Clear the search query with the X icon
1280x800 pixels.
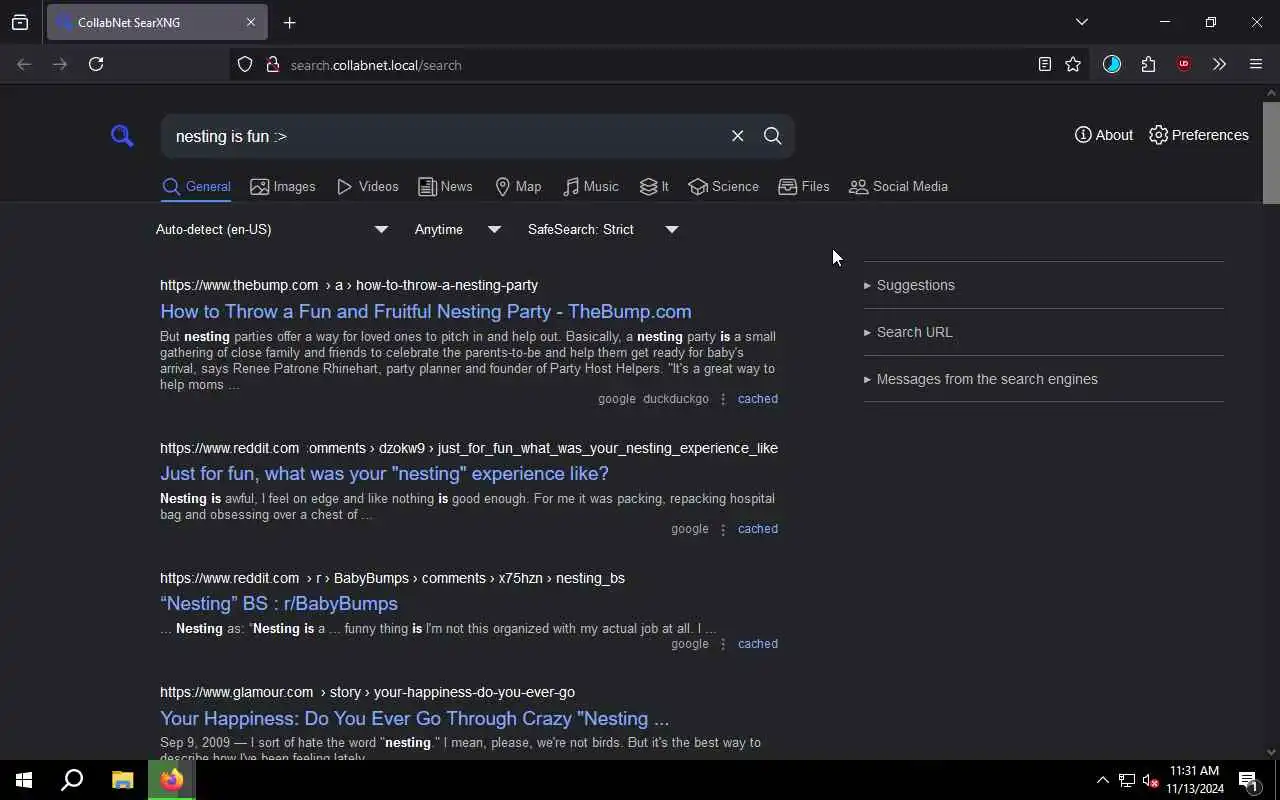pyautogui.click(x=737, y=136)
